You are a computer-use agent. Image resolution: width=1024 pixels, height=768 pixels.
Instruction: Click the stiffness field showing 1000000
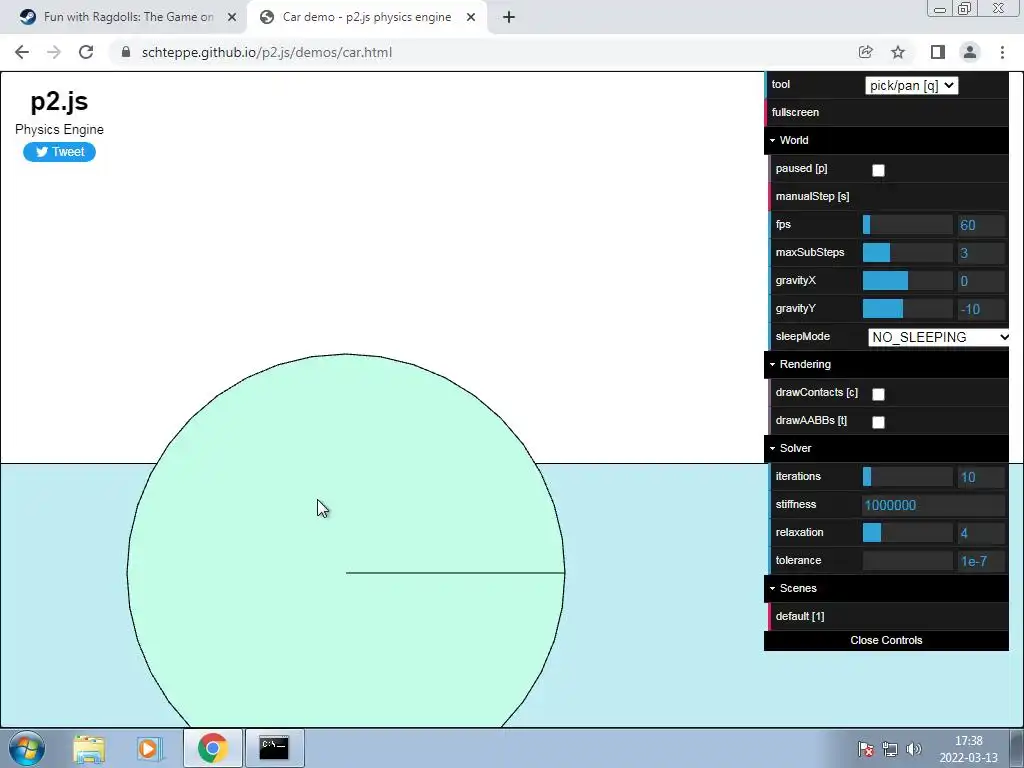point(934,505)
